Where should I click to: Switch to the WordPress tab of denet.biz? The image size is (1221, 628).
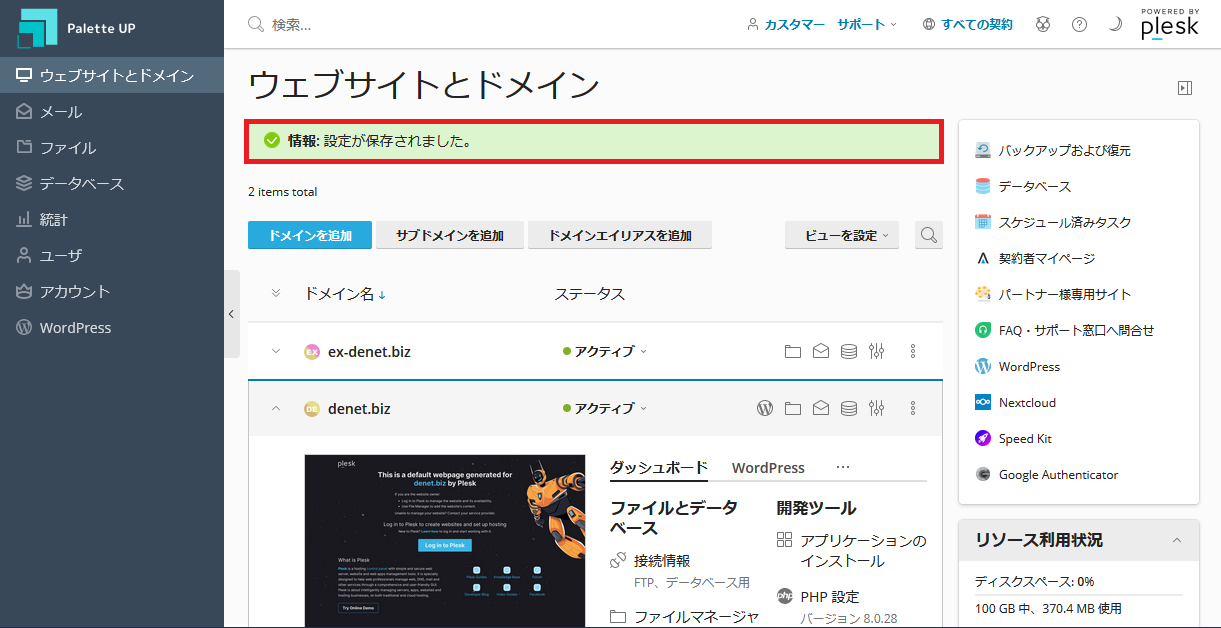coord(768,467)
